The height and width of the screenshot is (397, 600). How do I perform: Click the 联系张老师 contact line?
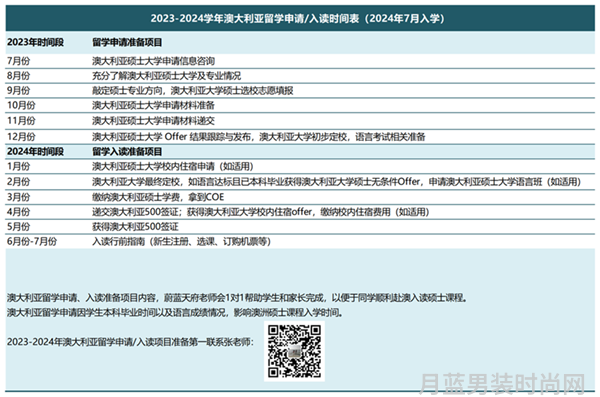coord(130,341)
